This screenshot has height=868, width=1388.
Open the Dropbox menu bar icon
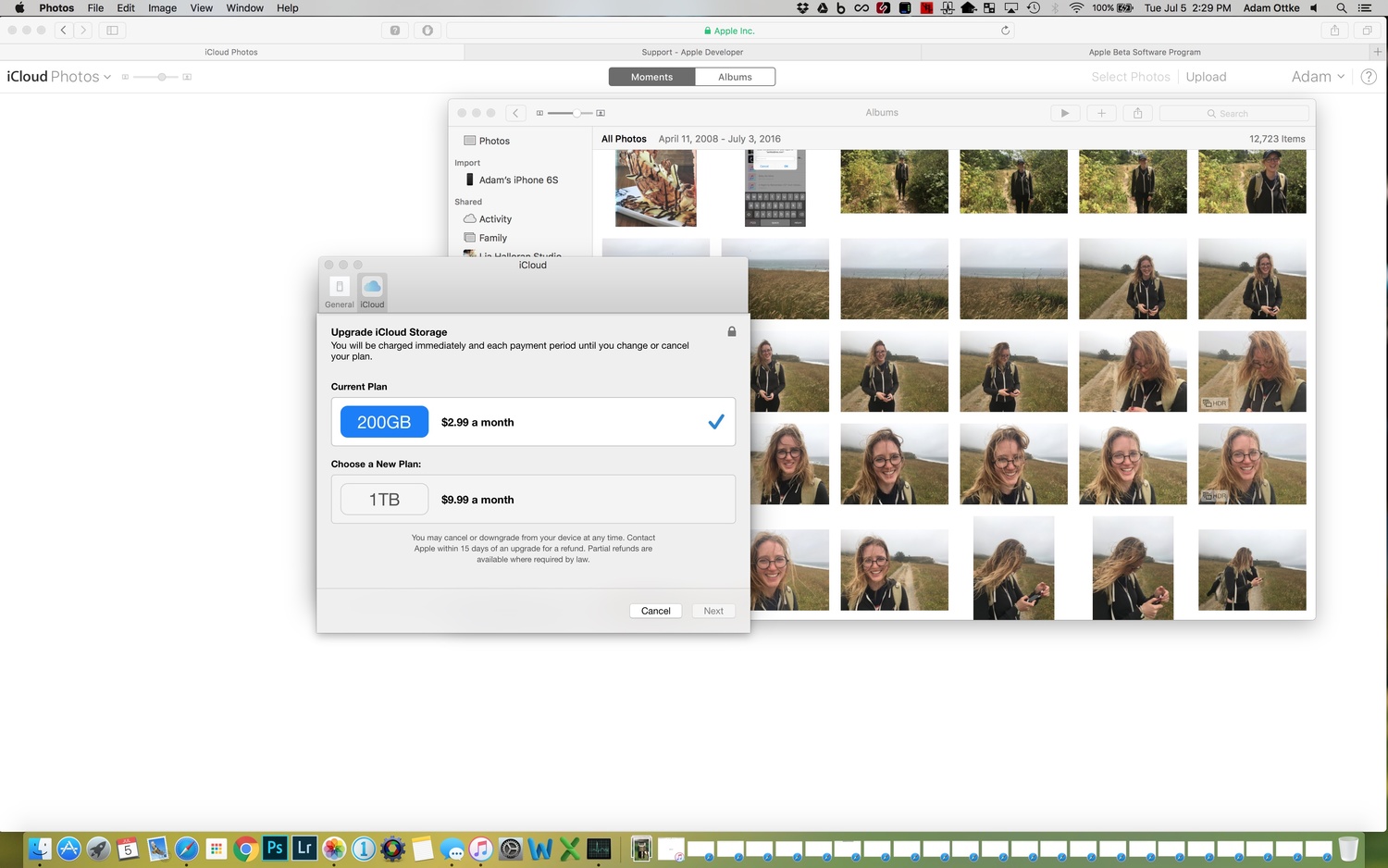pos(802,7)
